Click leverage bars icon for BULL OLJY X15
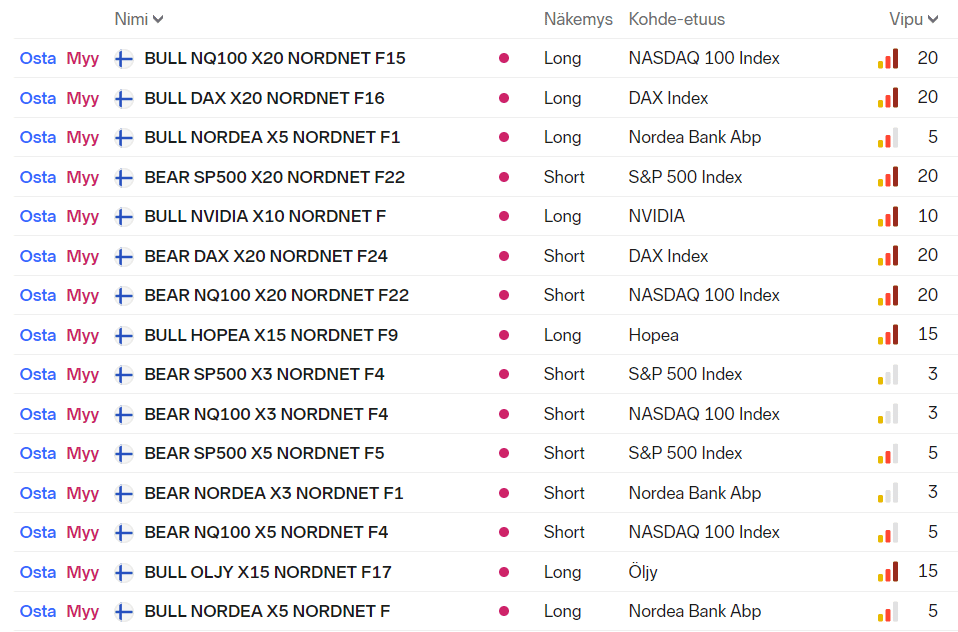The width and height of the screenshot is (958, 632). coord(888,573)
